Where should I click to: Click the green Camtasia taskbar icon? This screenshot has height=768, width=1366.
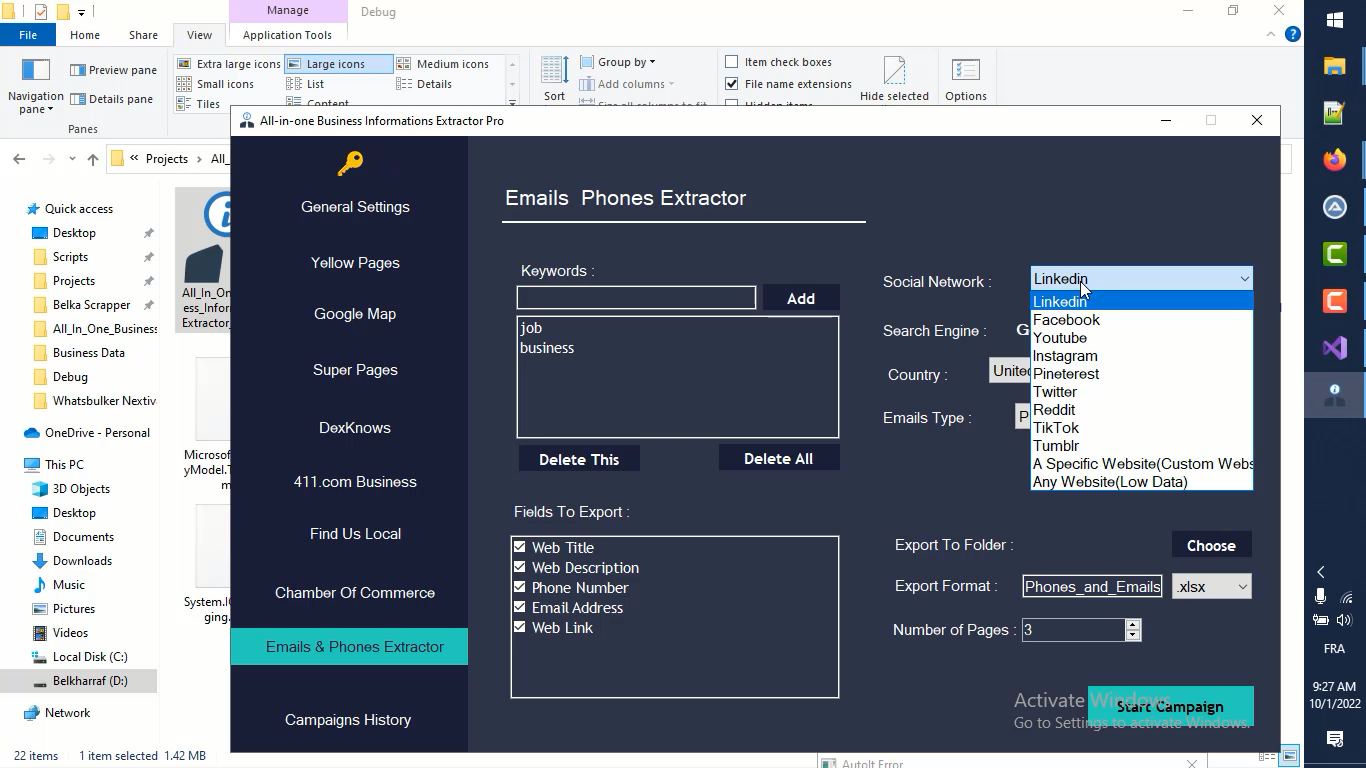click(1335, 254)
